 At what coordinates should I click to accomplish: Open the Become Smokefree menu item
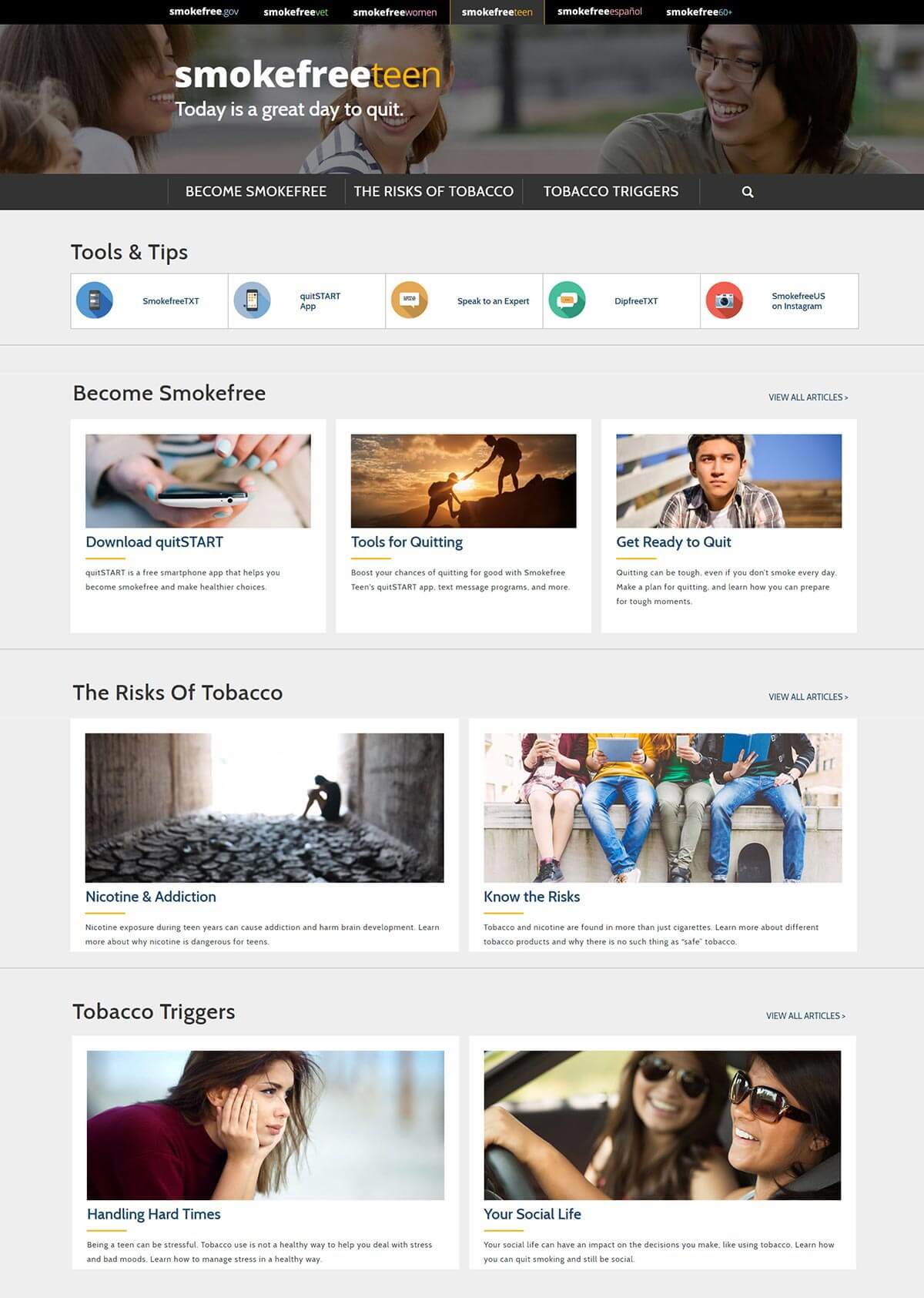pyautogui.click(x=256, y=192)
